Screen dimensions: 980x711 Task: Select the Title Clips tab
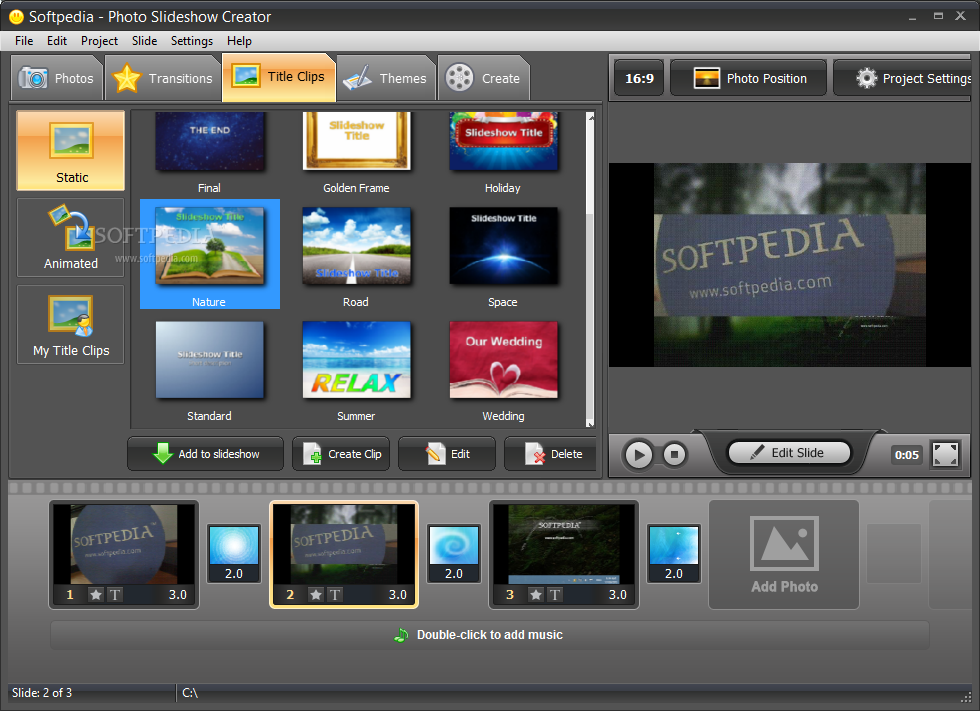279,77
